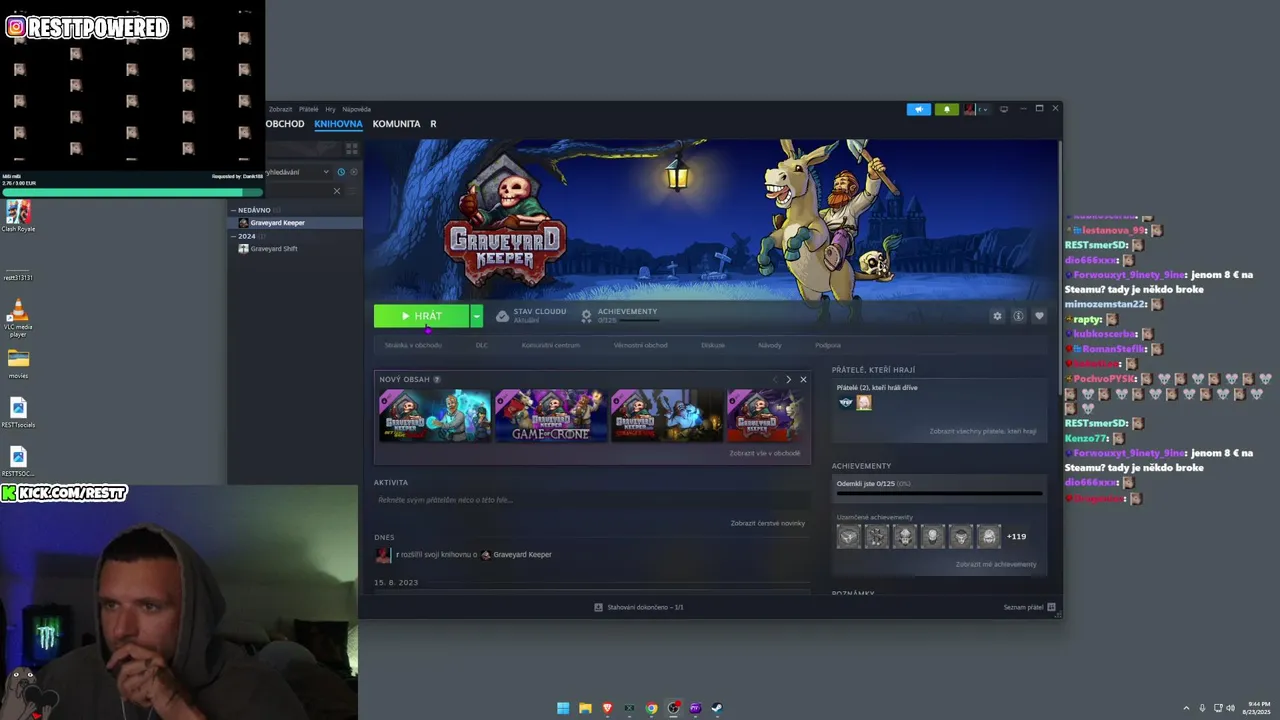Open the last locked achievement icon
The height and width of the screenshot is (720, 1280).
click(x=988, y=537)
